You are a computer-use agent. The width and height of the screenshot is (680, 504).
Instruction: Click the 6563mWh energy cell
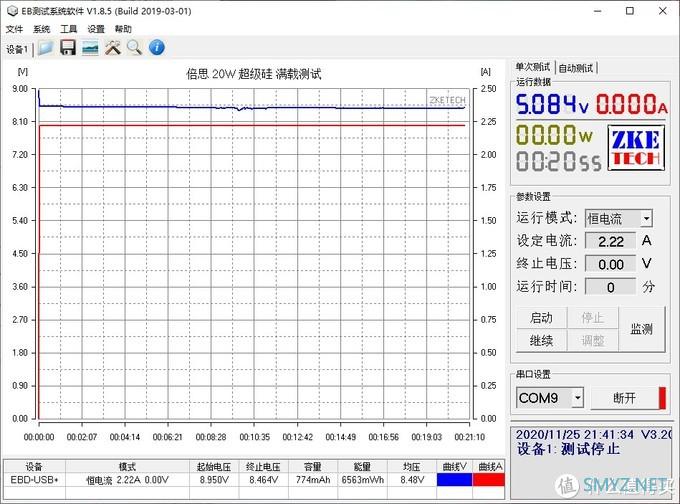coord(363,480)
